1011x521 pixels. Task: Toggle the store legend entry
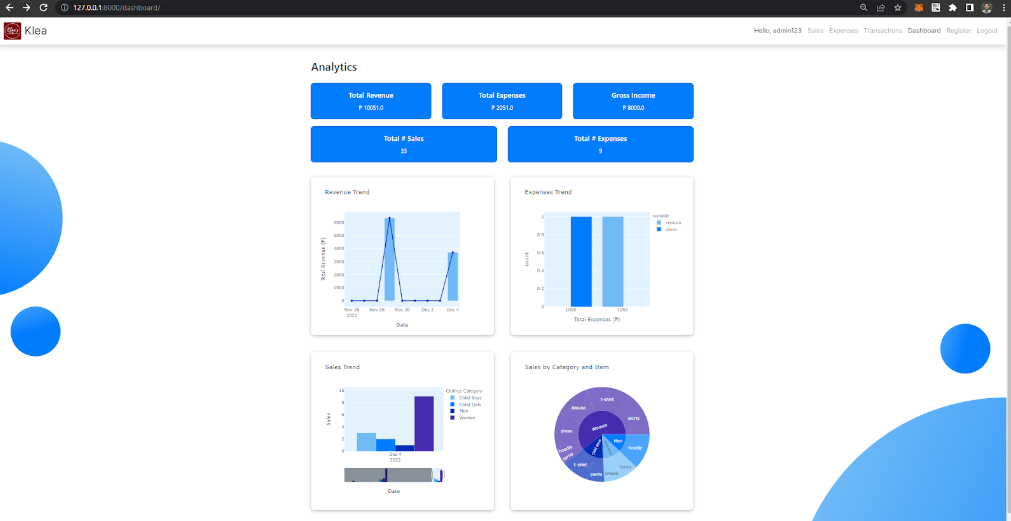666,229
